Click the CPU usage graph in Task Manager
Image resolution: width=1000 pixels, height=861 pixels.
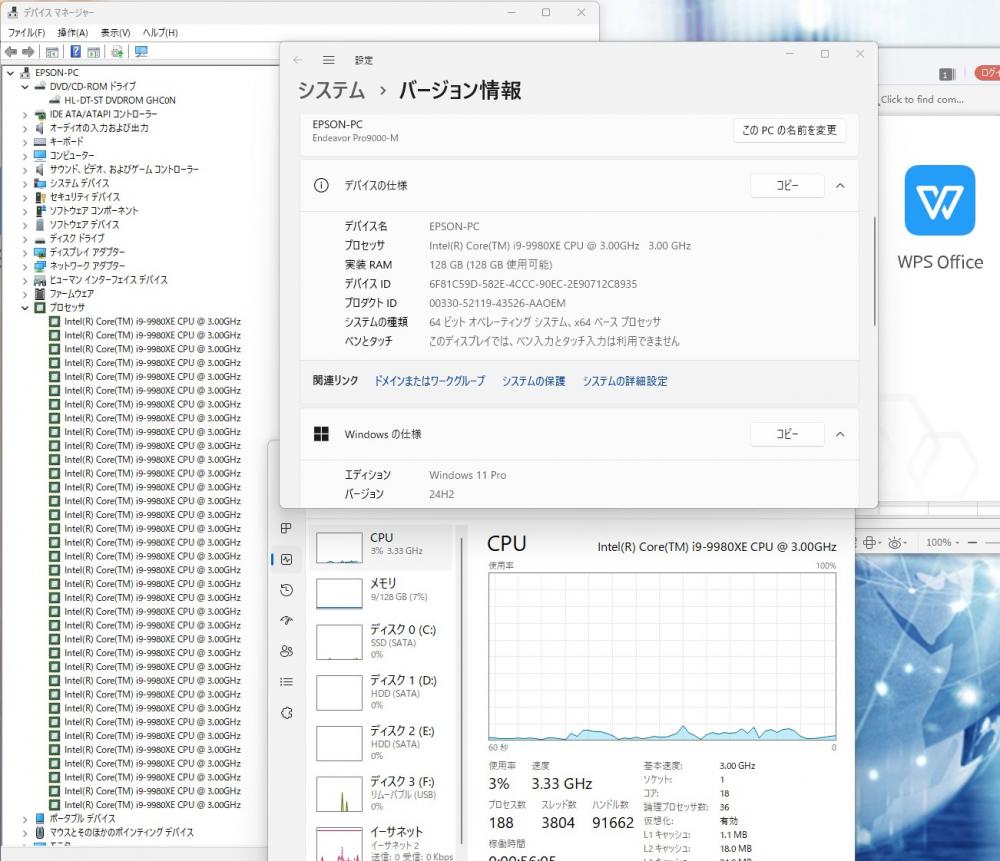pyautogui.click(x=662, y=656)
